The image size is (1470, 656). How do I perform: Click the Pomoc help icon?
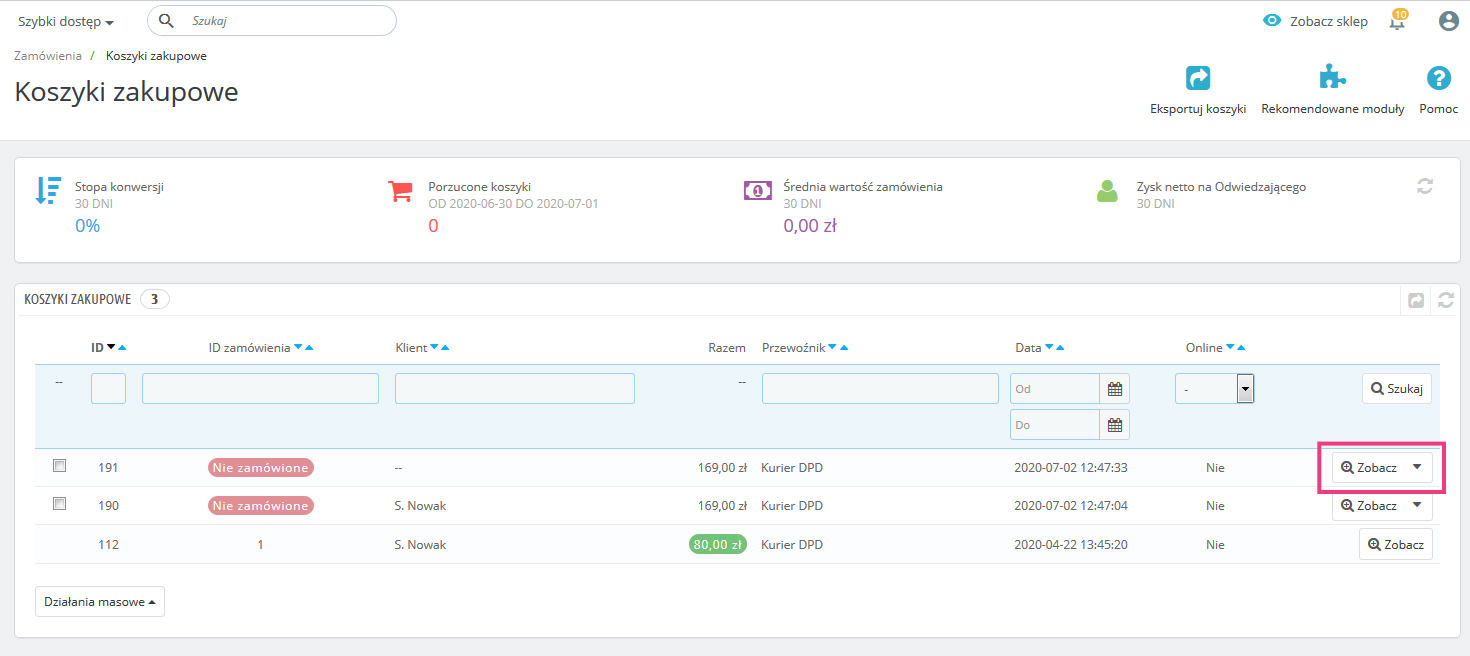click(1438, 79)
